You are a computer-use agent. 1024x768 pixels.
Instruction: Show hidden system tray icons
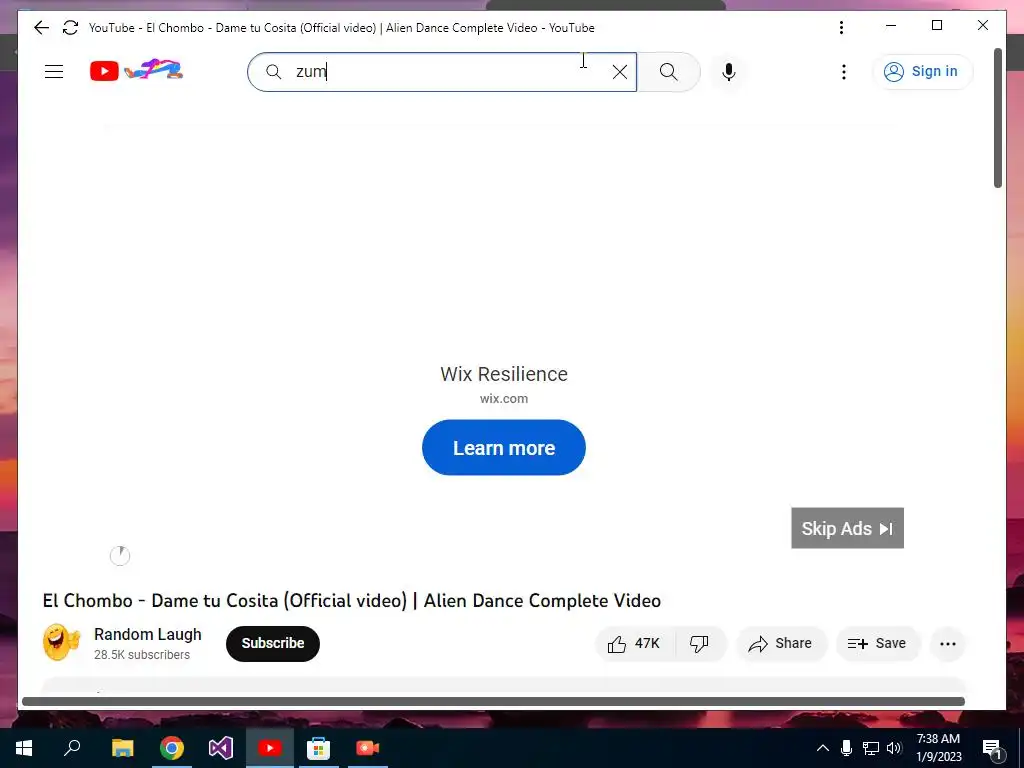pyautogui.click(x=823, y=748)
